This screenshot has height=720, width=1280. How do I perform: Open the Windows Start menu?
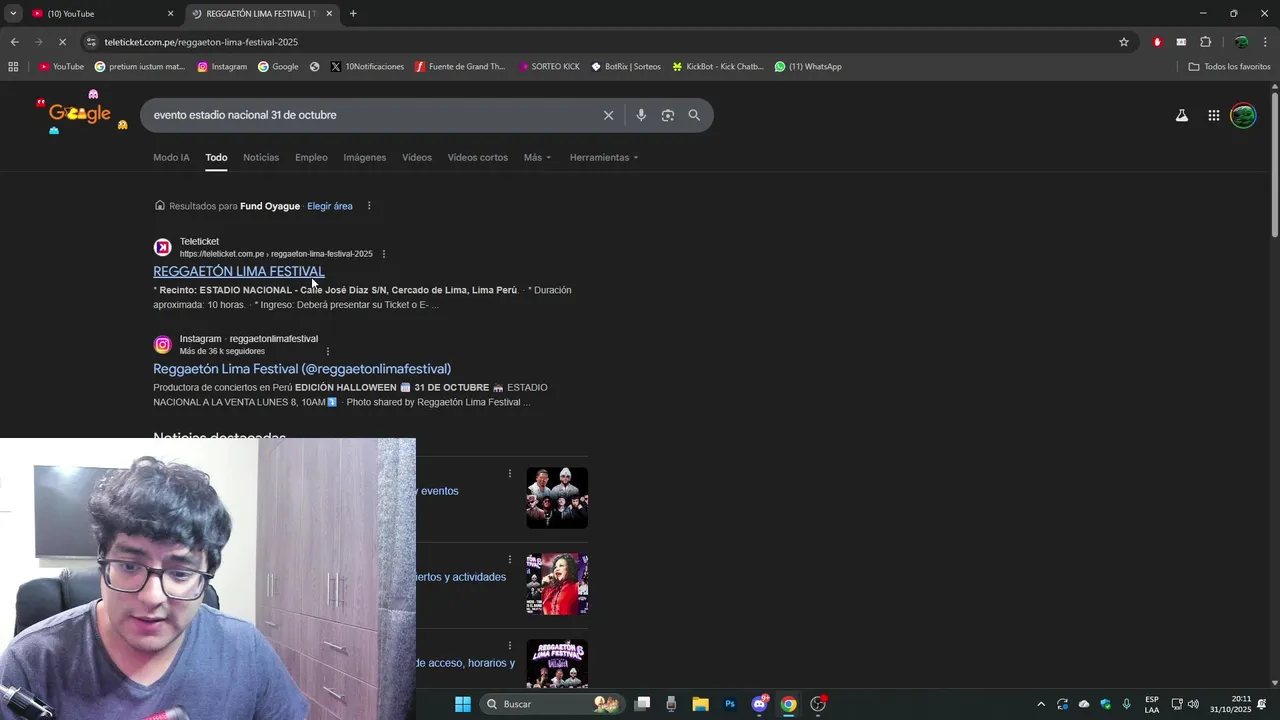463,704
